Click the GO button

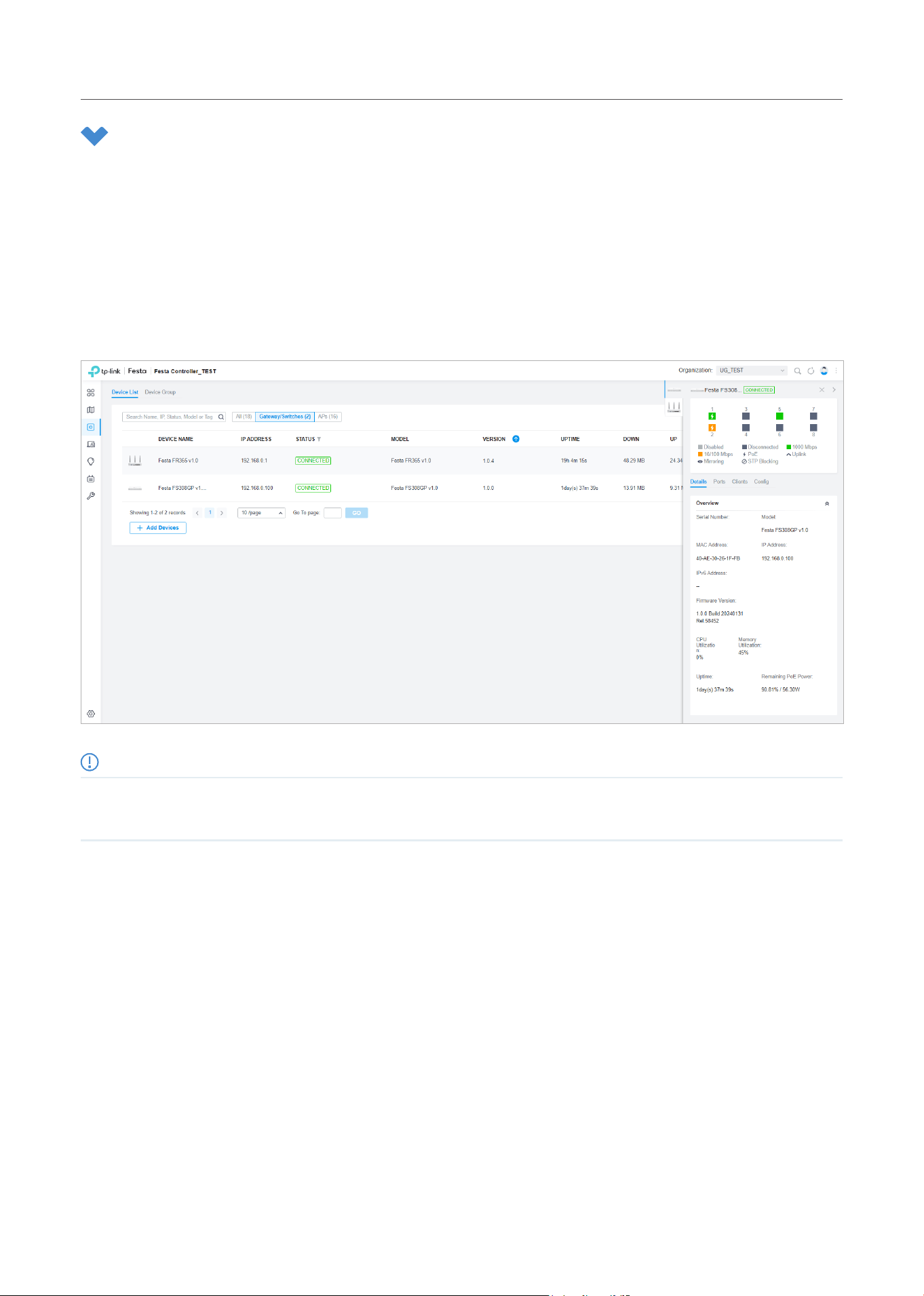coord(357,513)
